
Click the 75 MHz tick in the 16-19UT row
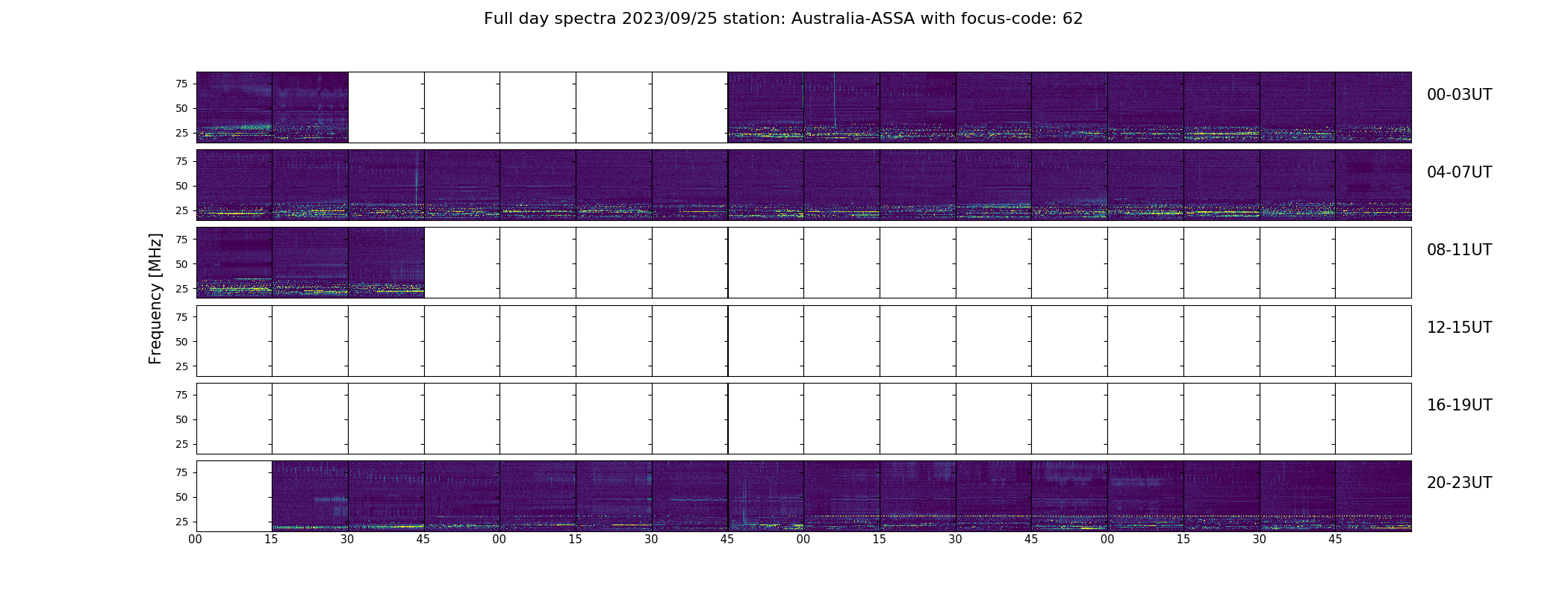(181, 395)
